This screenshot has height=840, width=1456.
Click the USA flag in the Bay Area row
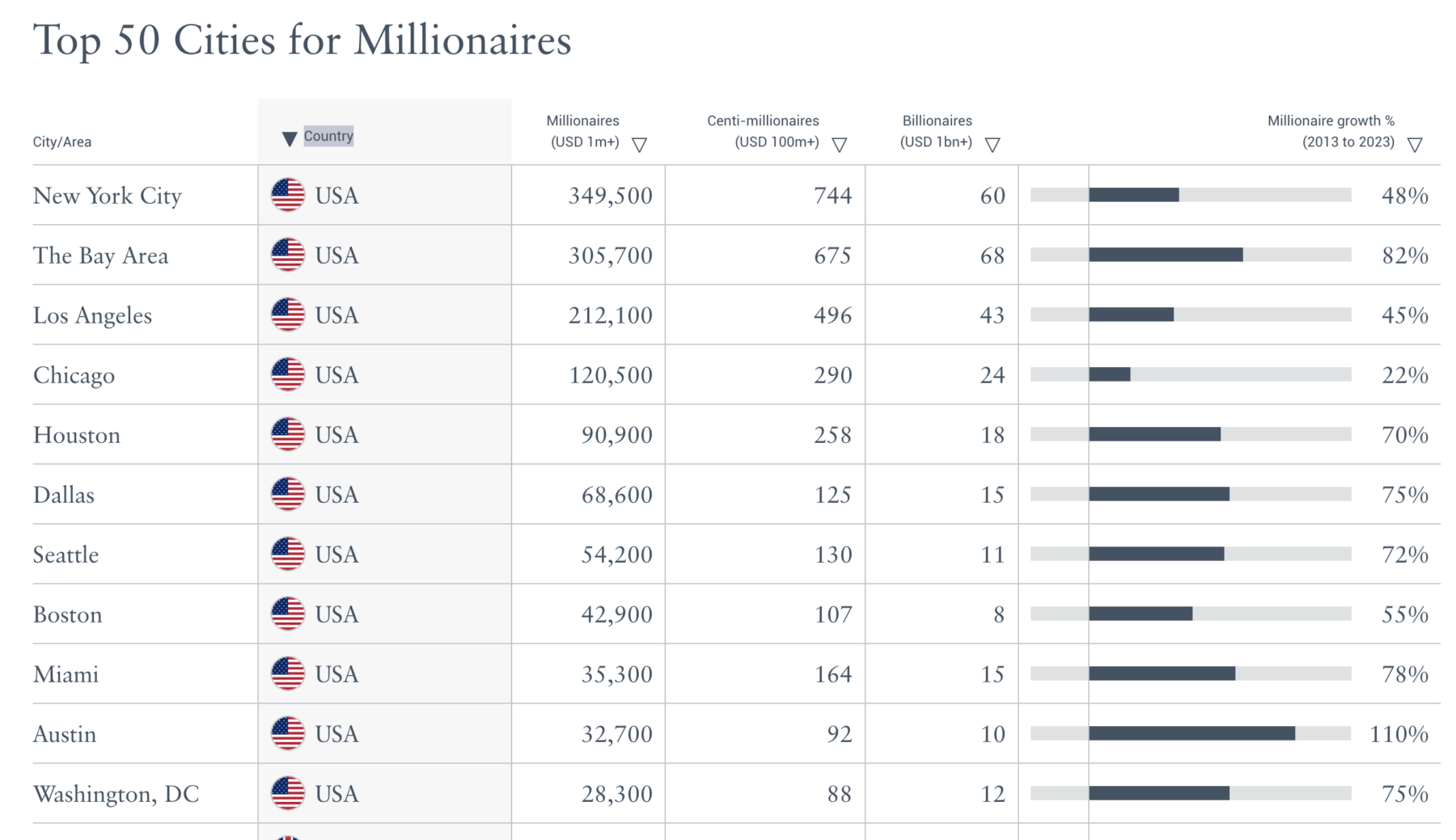[x=287, y=255]
